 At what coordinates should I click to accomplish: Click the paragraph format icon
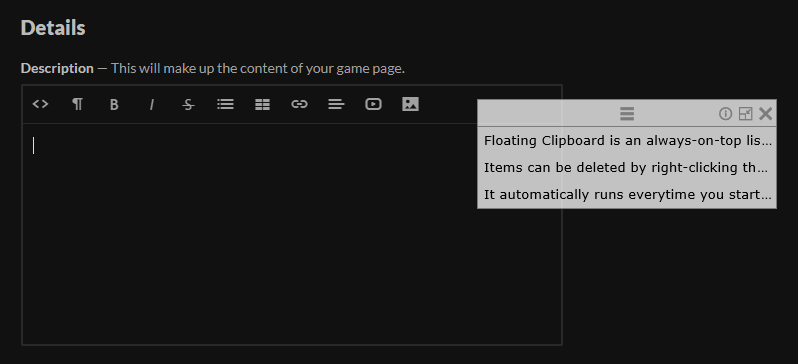(77, 104)
